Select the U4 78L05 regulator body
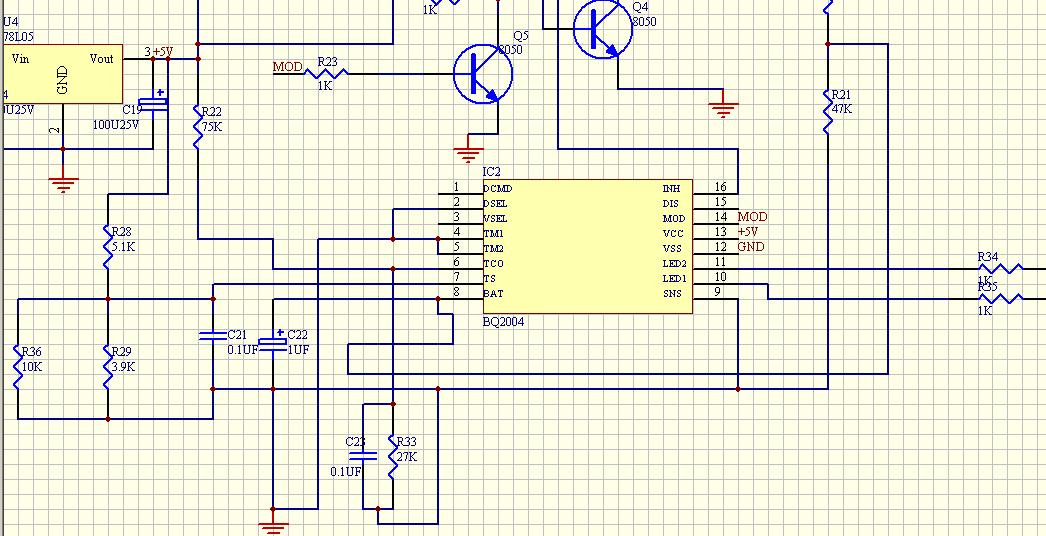Screen dimensions: 1046x536 (63, 74)
